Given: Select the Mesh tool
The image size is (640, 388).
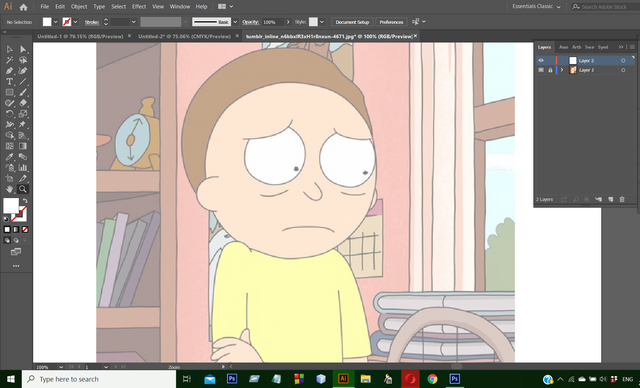Looking at the screenshot, I should pyautogui.click(x=9, y=146).
